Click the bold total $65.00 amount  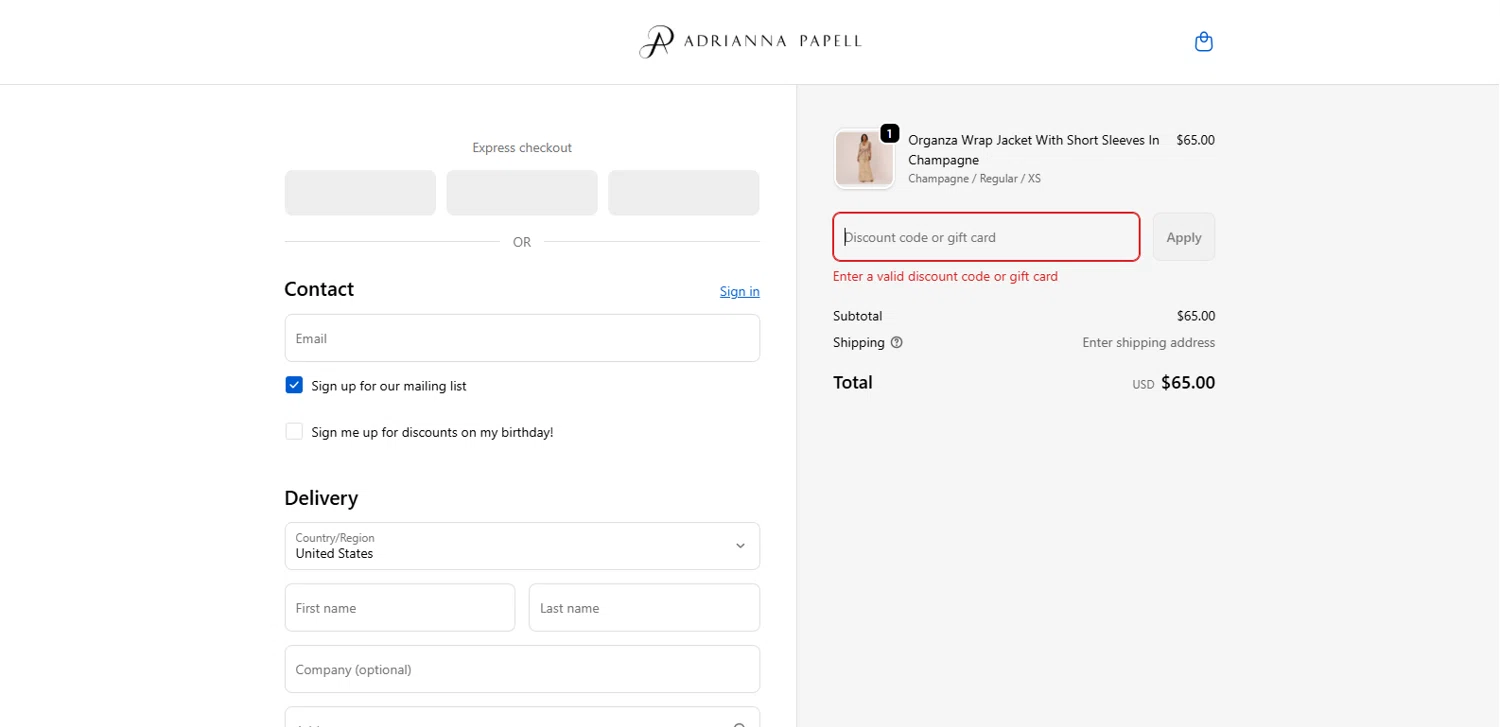pos(1188,382)
